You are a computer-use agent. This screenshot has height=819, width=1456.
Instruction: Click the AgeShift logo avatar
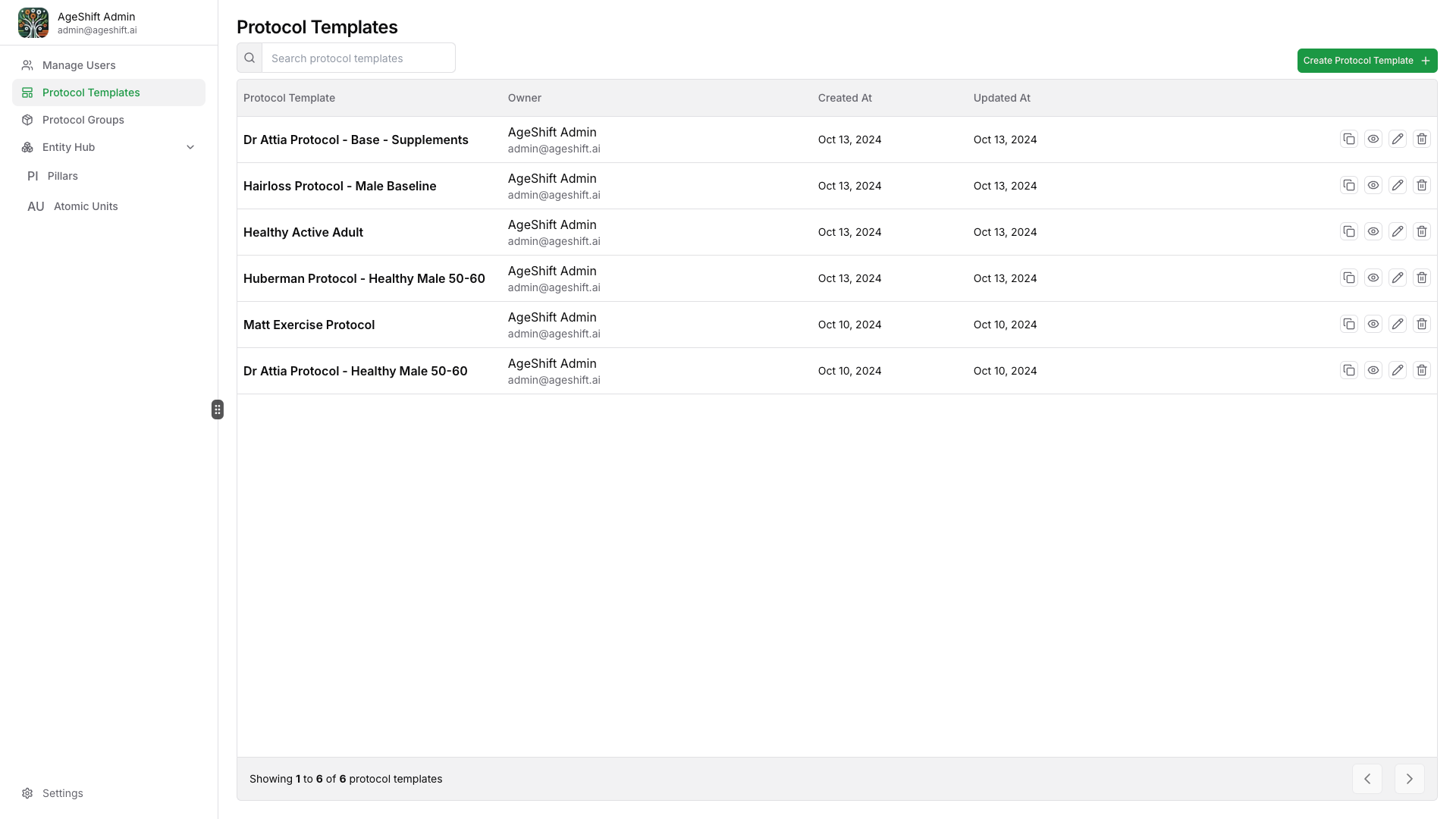coord(33,23)
